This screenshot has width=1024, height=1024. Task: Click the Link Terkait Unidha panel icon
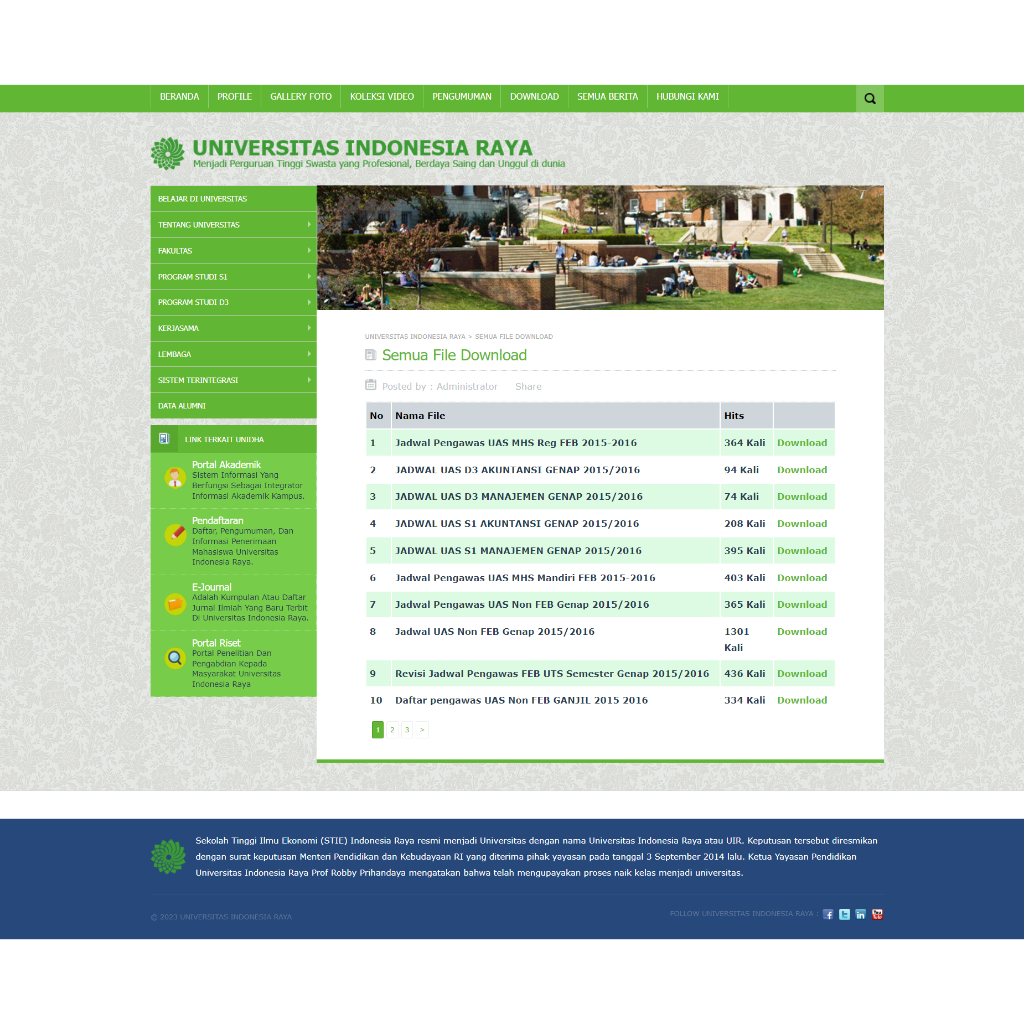pos(164,439)
